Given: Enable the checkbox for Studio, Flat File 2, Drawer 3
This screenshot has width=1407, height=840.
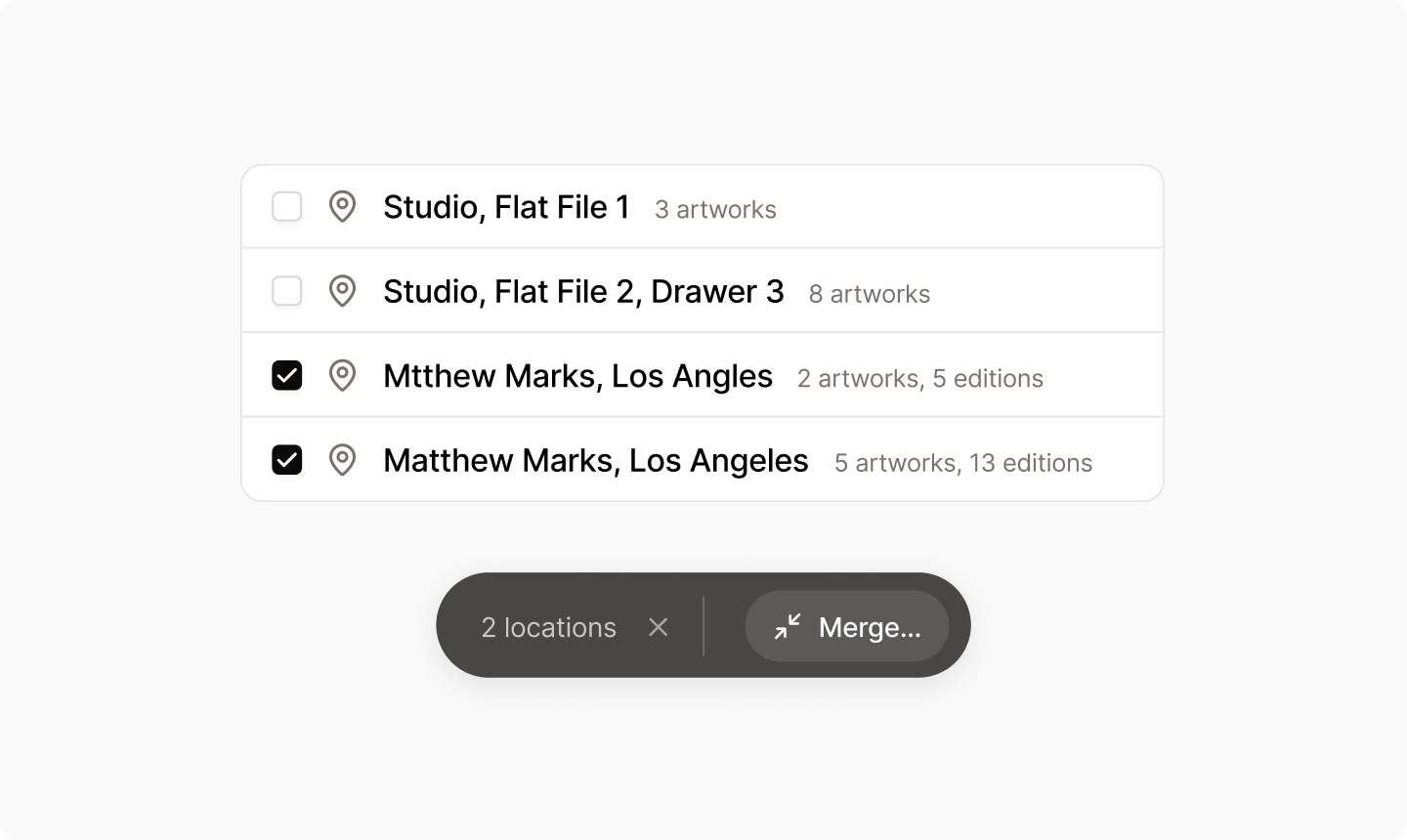Looking at the screenshot, I should pos(286,291).
